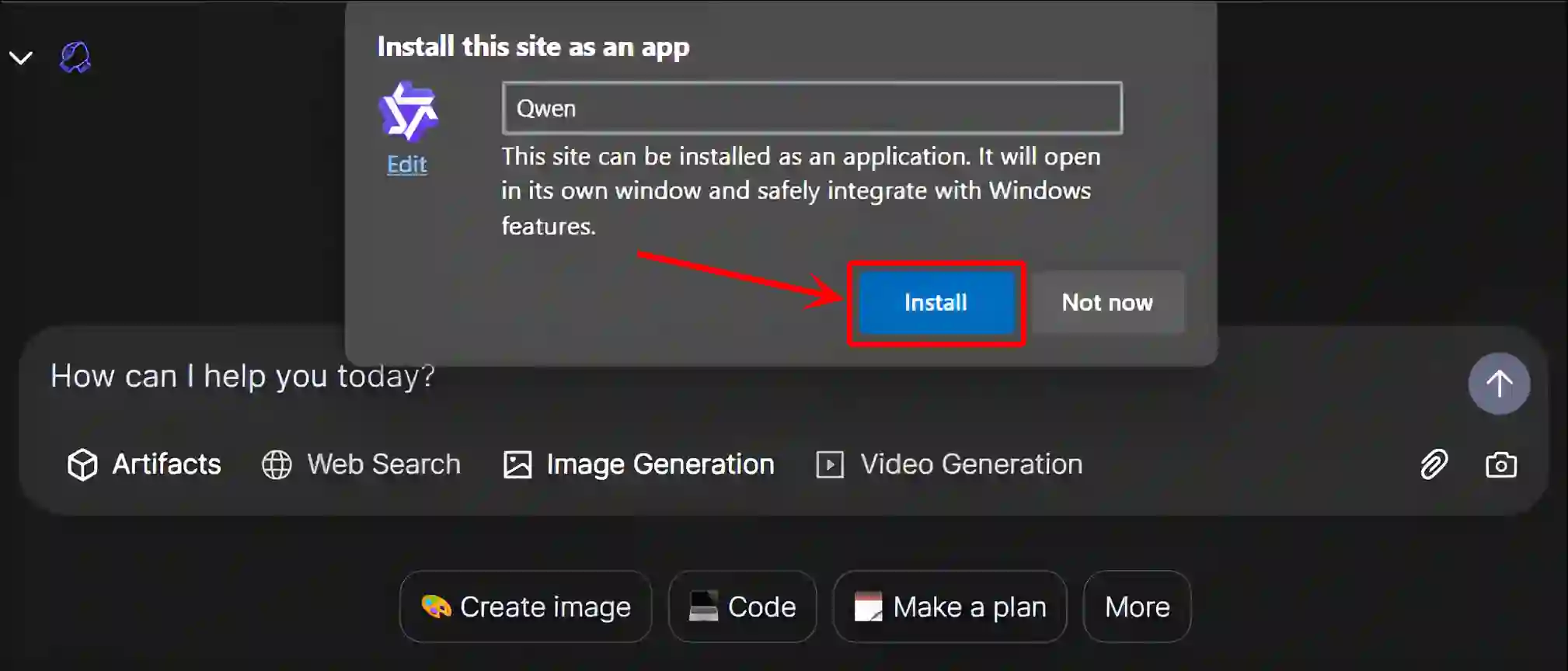This screenshot has width=1568, height=671.
Task: Toggle the Artifacts option
Action: coord(144,464)
